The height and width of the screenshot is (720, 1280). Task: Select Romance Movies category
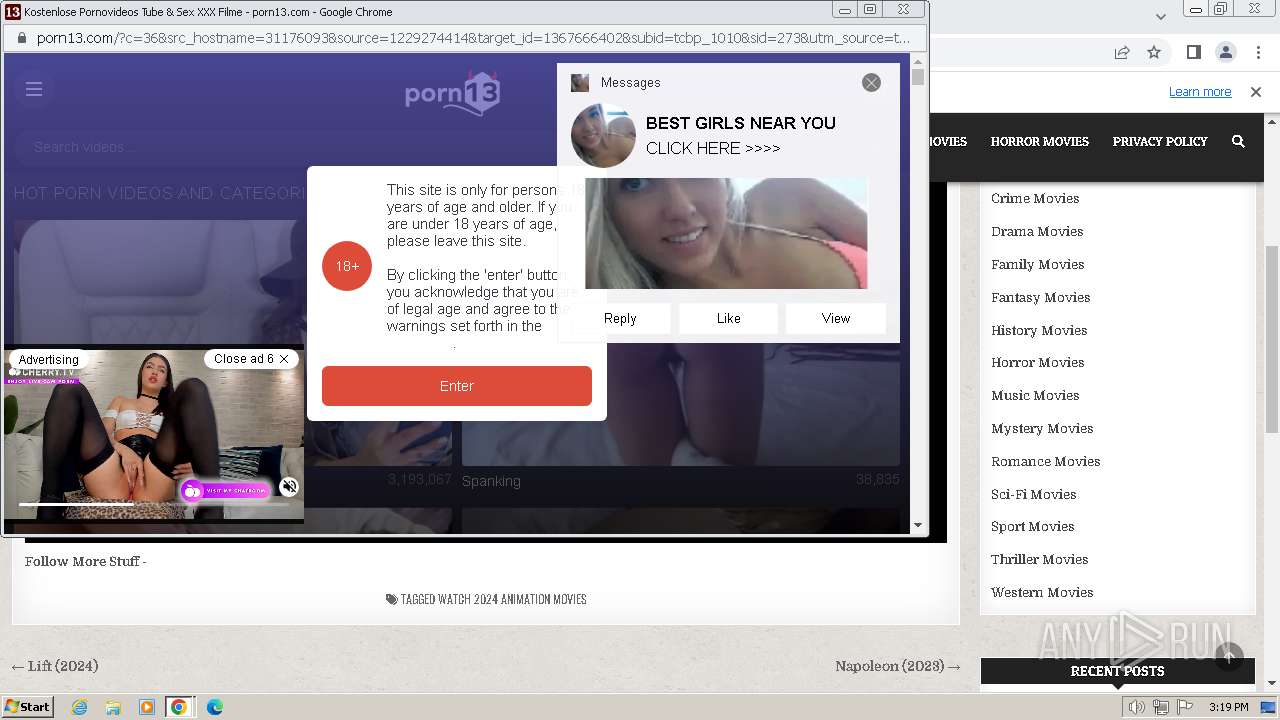[x=1046, y=461]
